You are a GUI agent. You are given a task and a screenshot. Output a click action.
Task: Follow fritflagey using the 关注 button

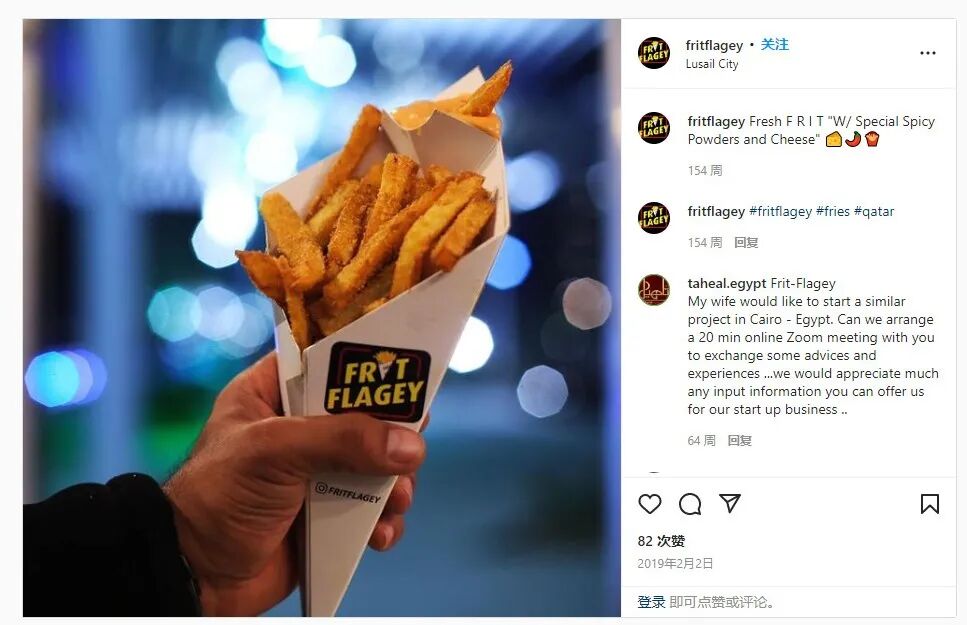[775, 44]
